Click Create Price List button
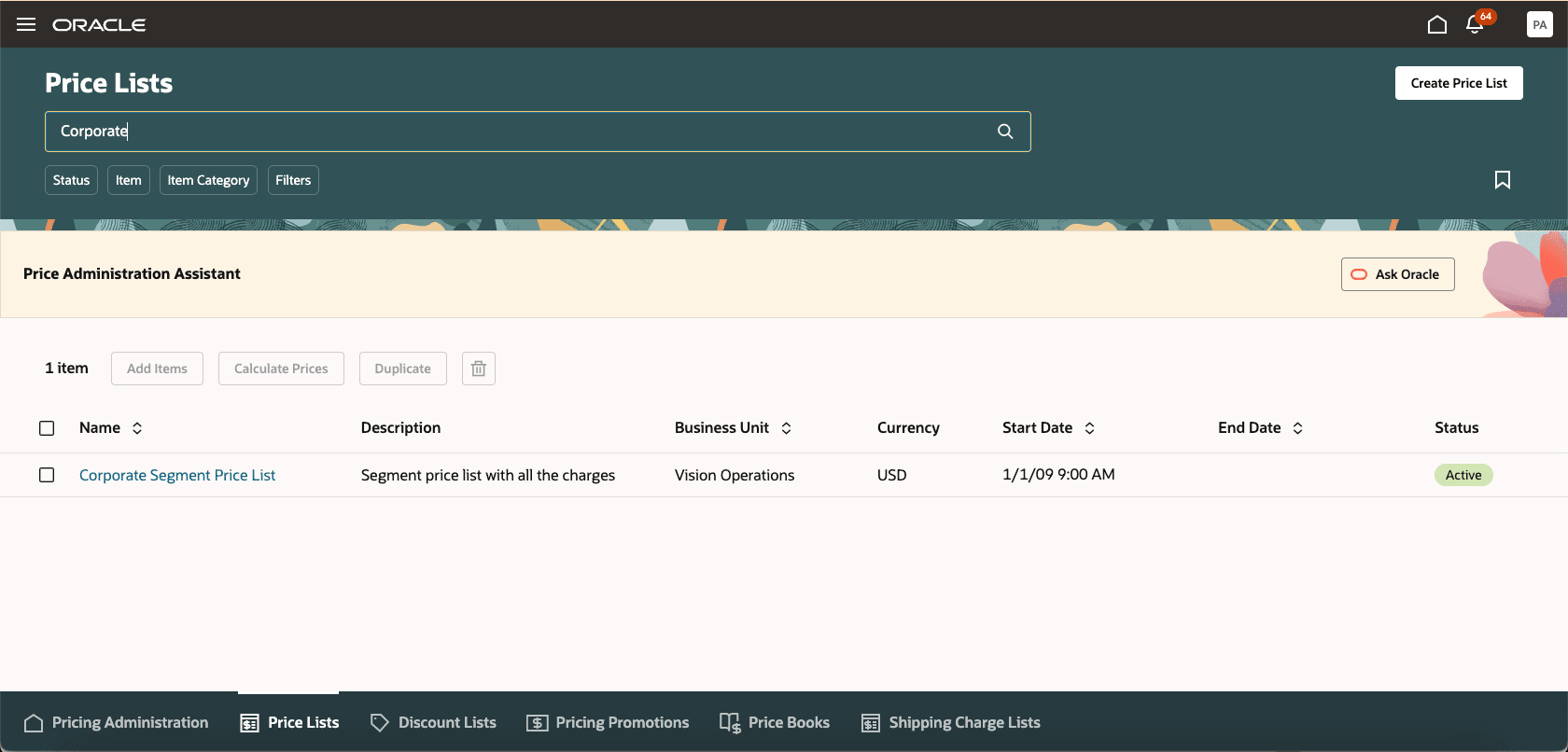This screenshot has height=752, width=1568. (x=1459, y=83)
